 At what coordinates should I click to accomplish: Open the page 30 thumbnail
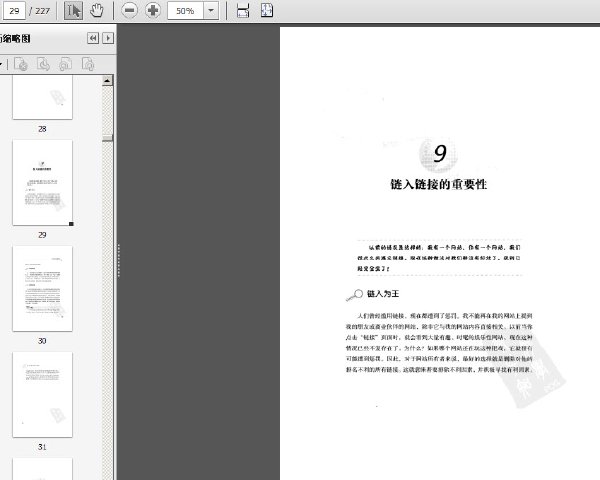click(x=42, y=289)
